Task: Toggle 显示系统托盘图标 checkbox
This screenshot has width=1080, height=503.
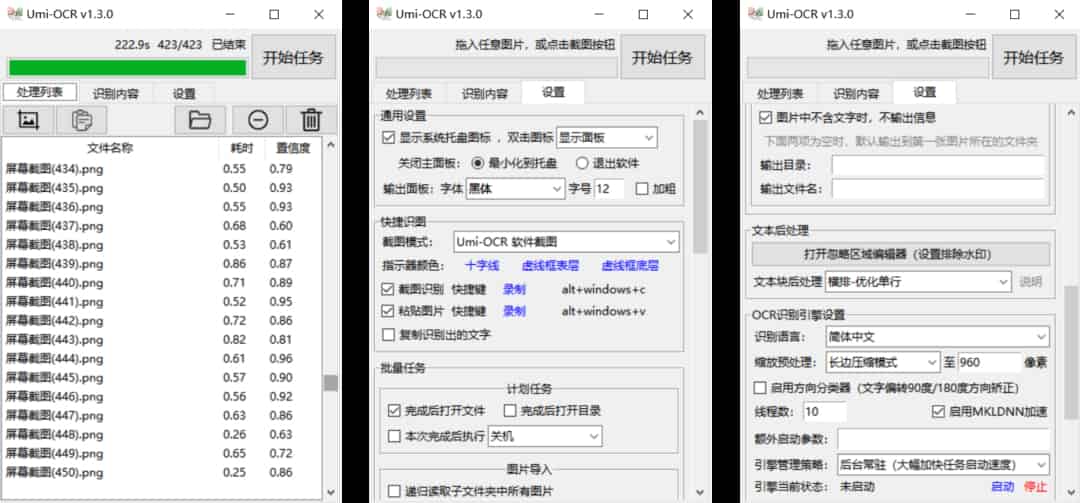Action: click(x=388, y=137)
